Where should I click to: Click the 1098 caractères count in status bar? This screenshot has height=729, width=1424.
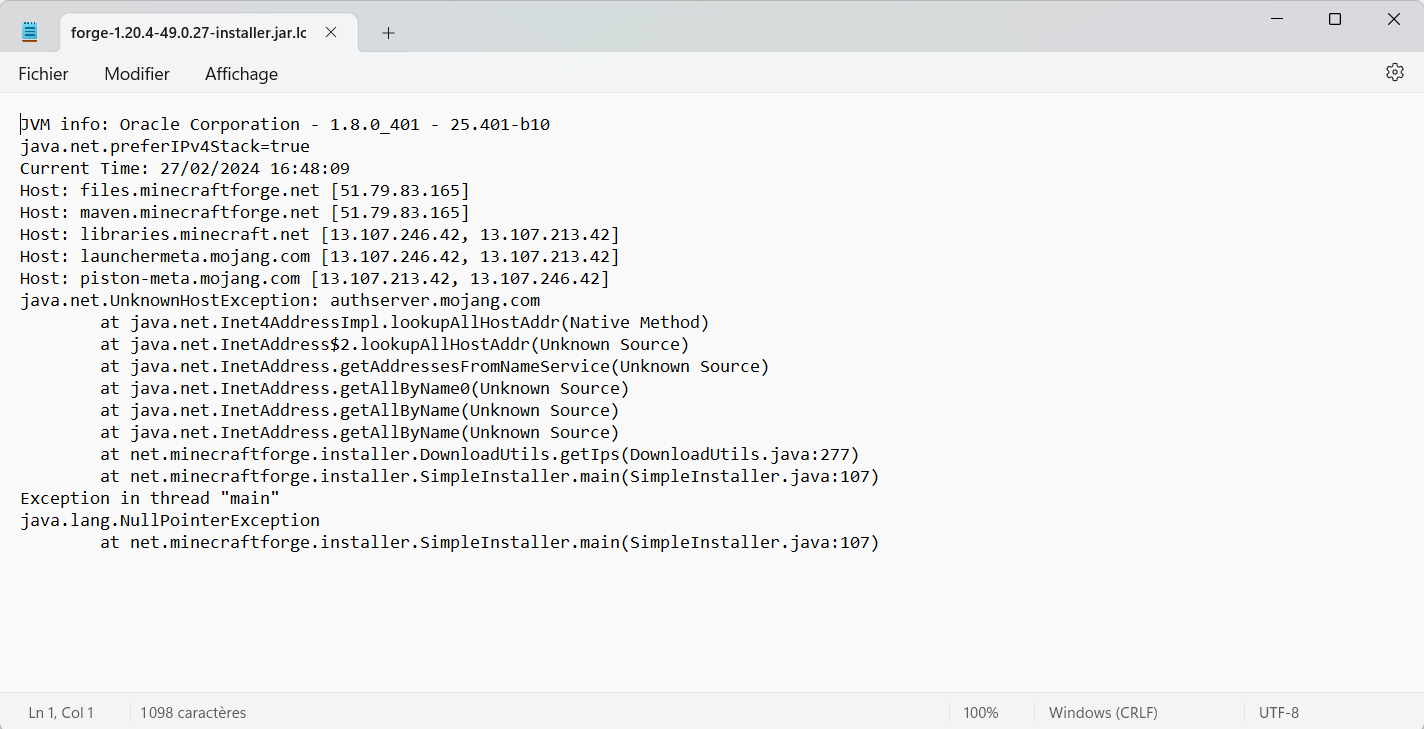pyautogui.click(x=193, y=713)
